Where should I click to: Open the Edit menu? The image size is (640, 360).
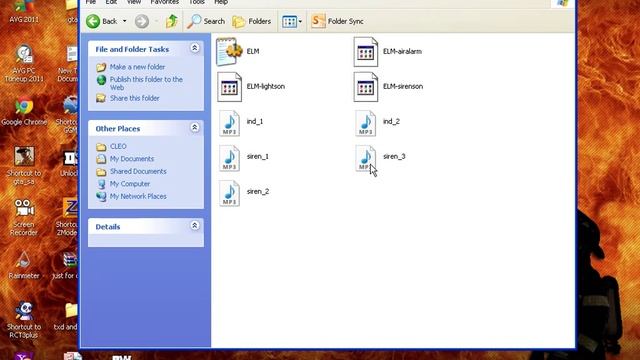coord(111,2)
